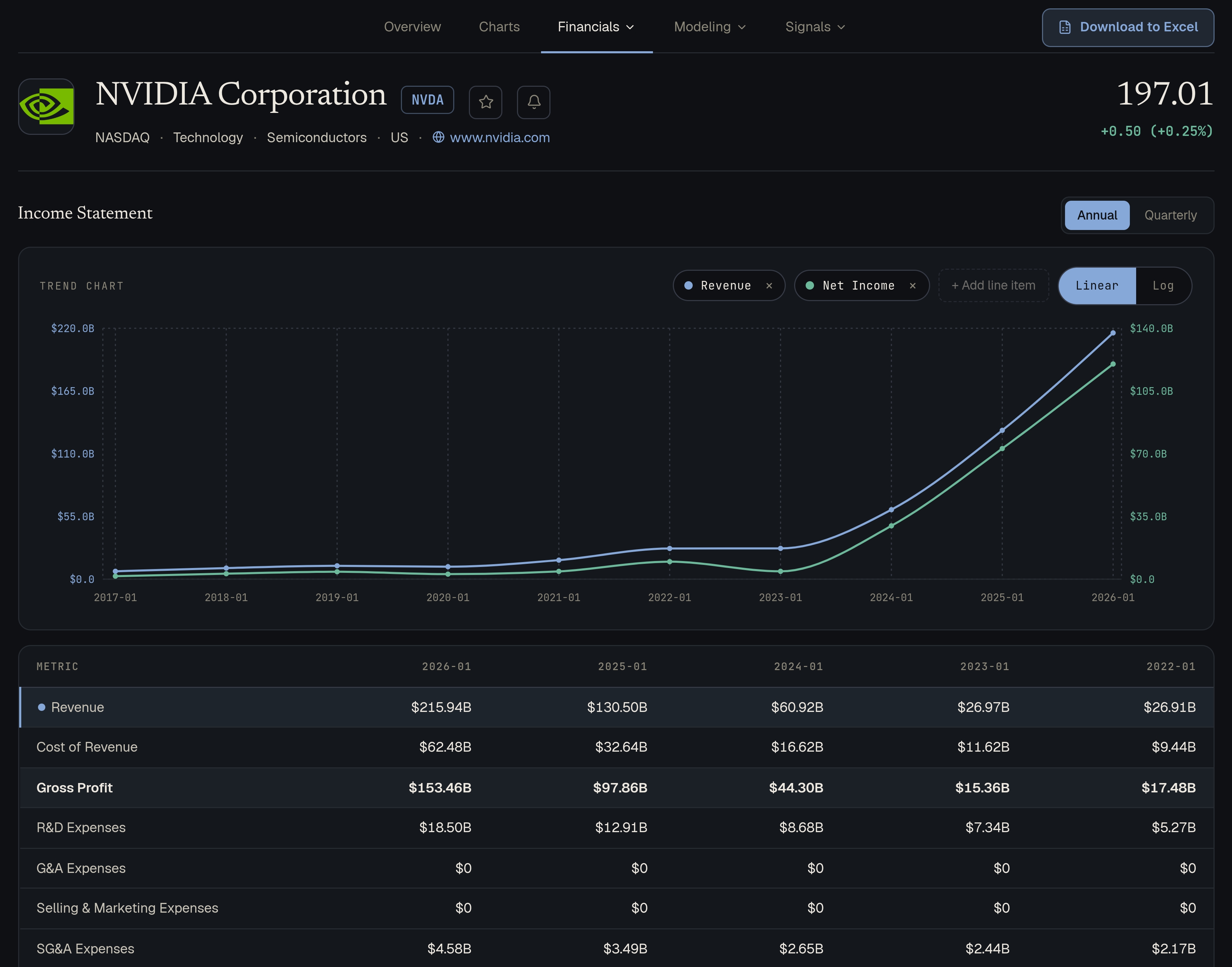
Task: Click Download to Excel button
Action: [1128, 27]
